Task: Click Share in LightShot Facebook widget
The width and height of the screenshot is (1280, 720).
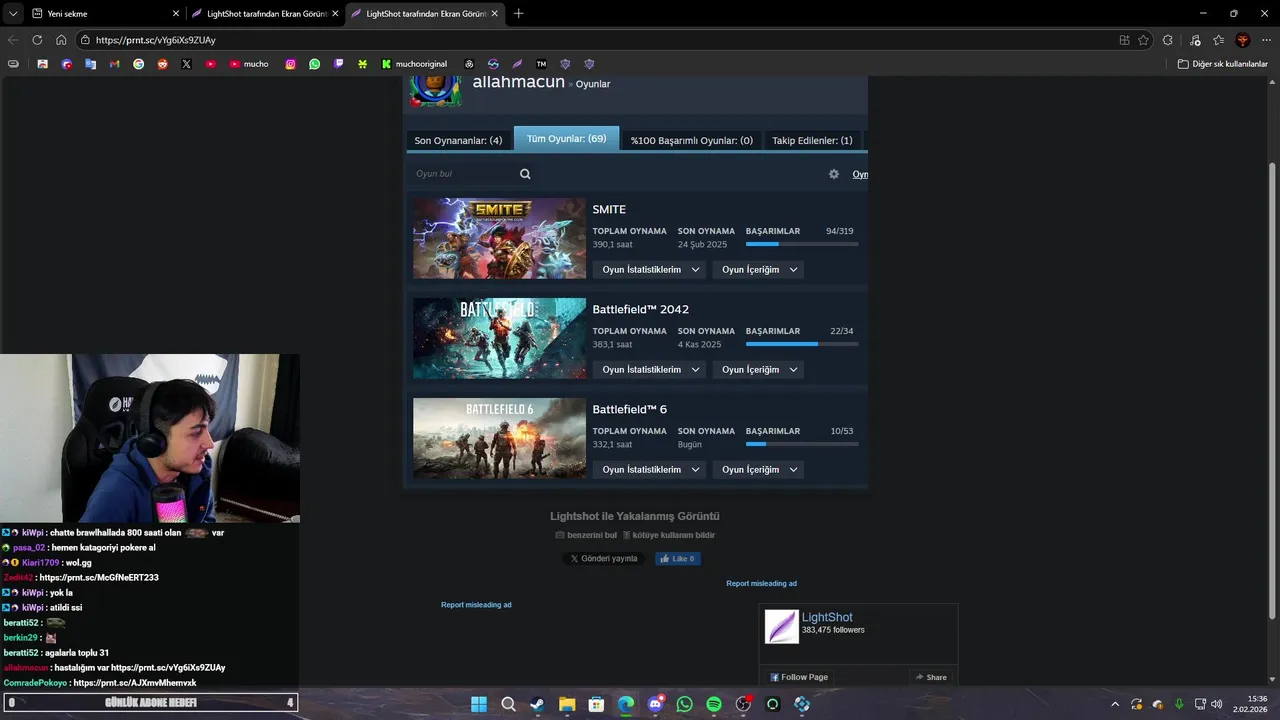Action: [931, 677]
